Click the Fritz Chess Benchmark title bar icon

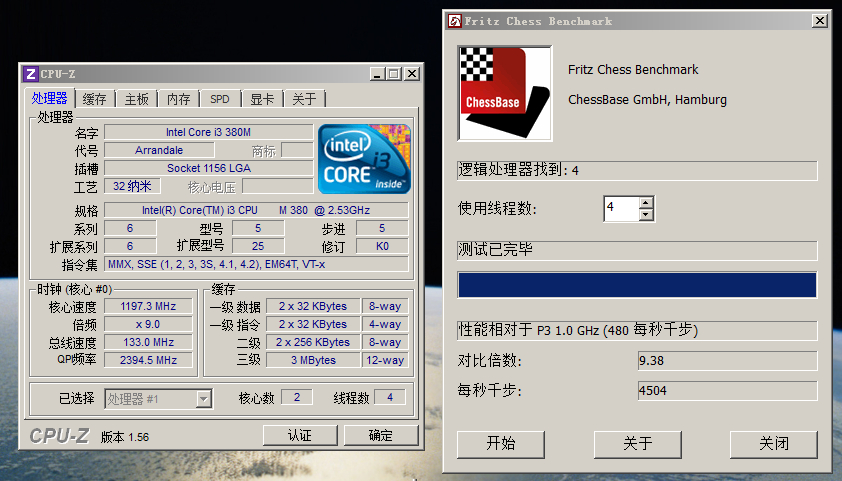pos(455,21)
